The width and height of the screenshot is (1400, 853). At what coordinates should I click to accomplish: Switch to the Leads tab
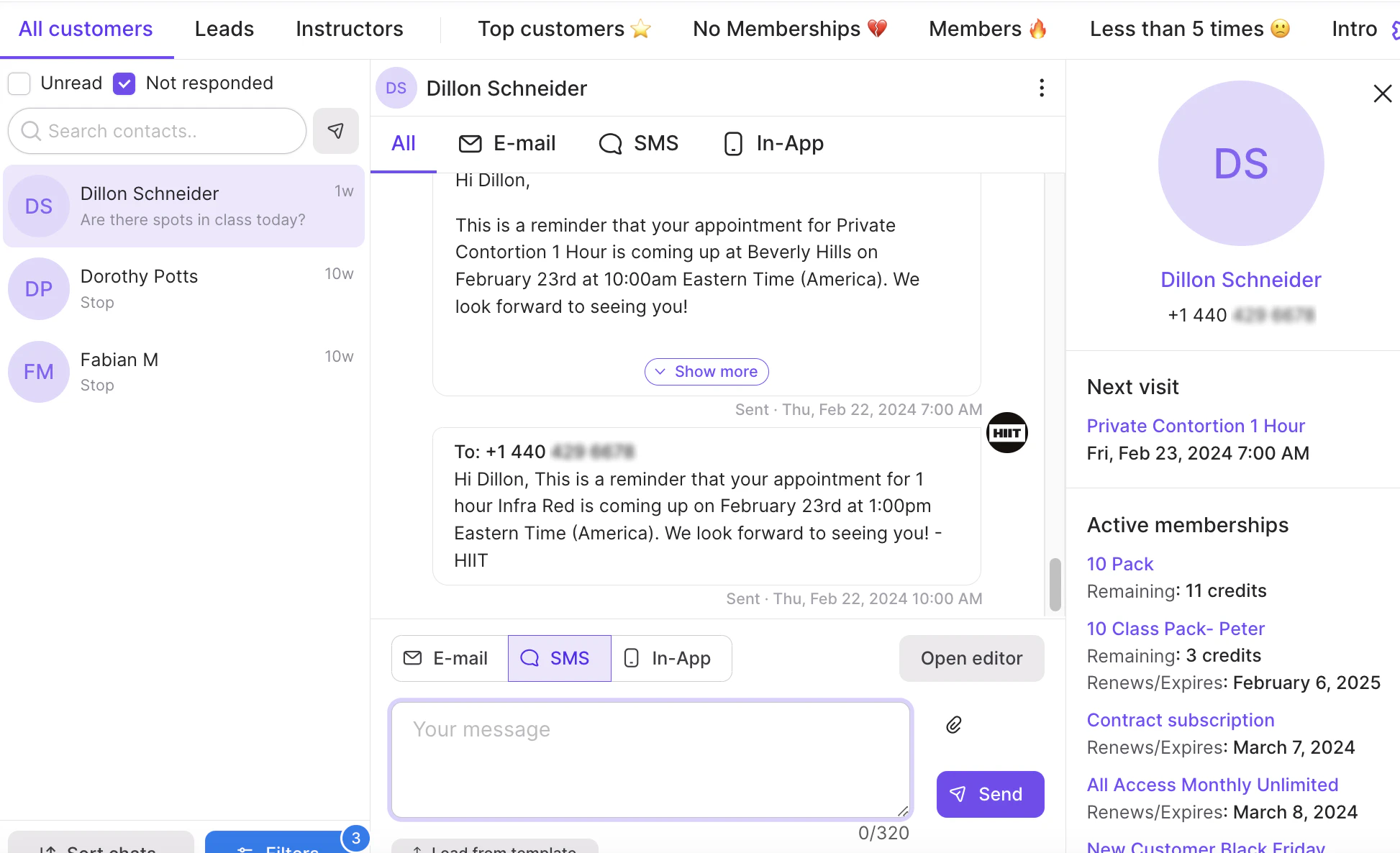click(x=224, y=29)
